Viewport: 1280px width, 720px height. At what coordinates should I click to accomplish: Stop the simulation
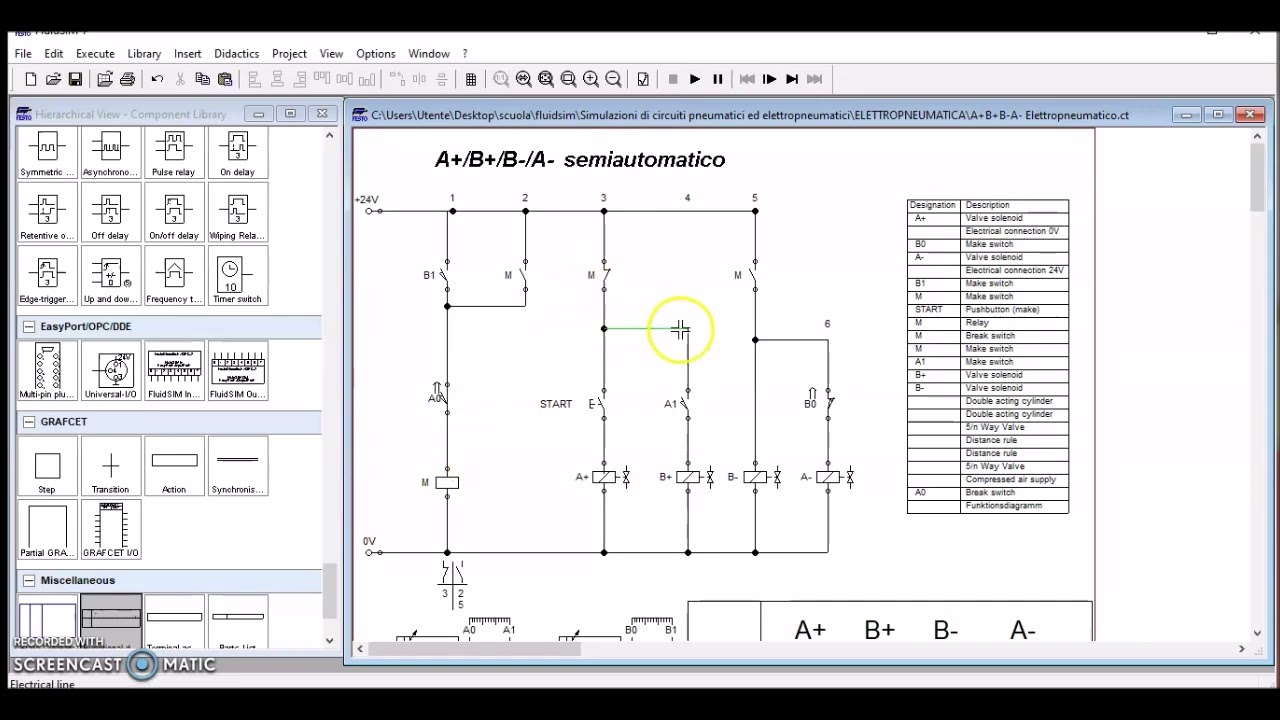[673, 79]
